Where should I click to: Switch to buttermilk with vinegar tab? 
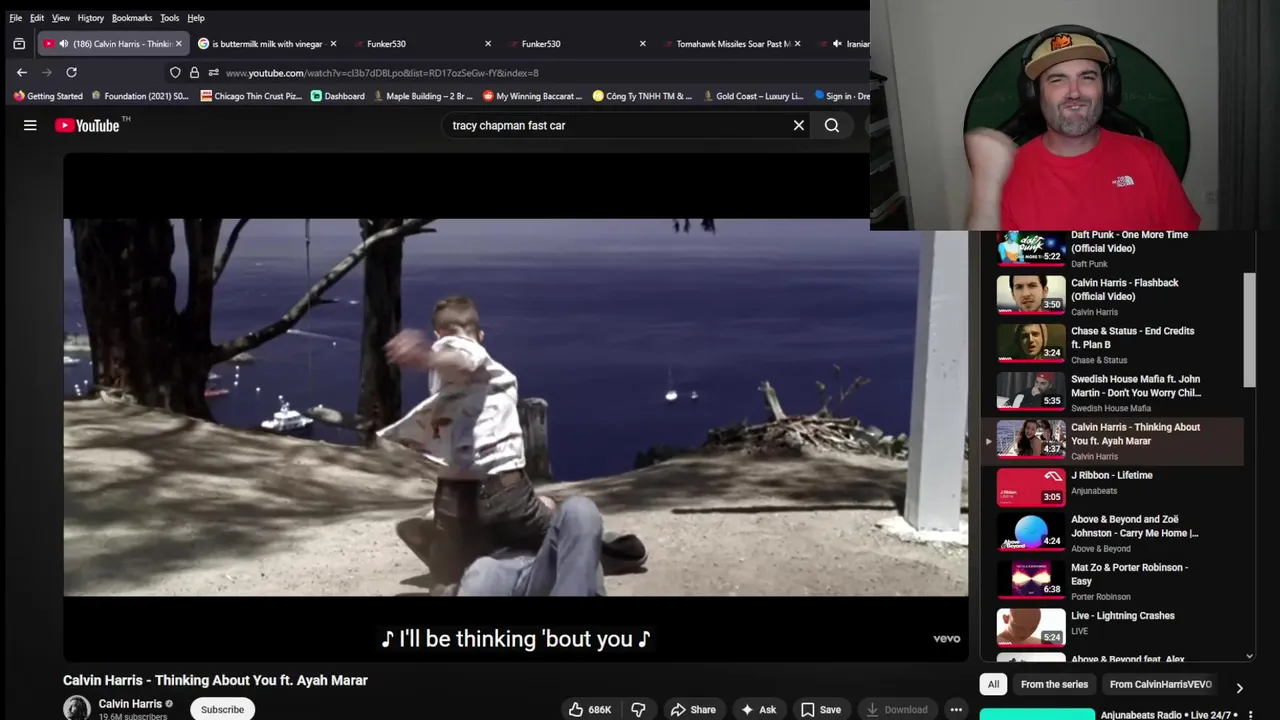[267, 44]
